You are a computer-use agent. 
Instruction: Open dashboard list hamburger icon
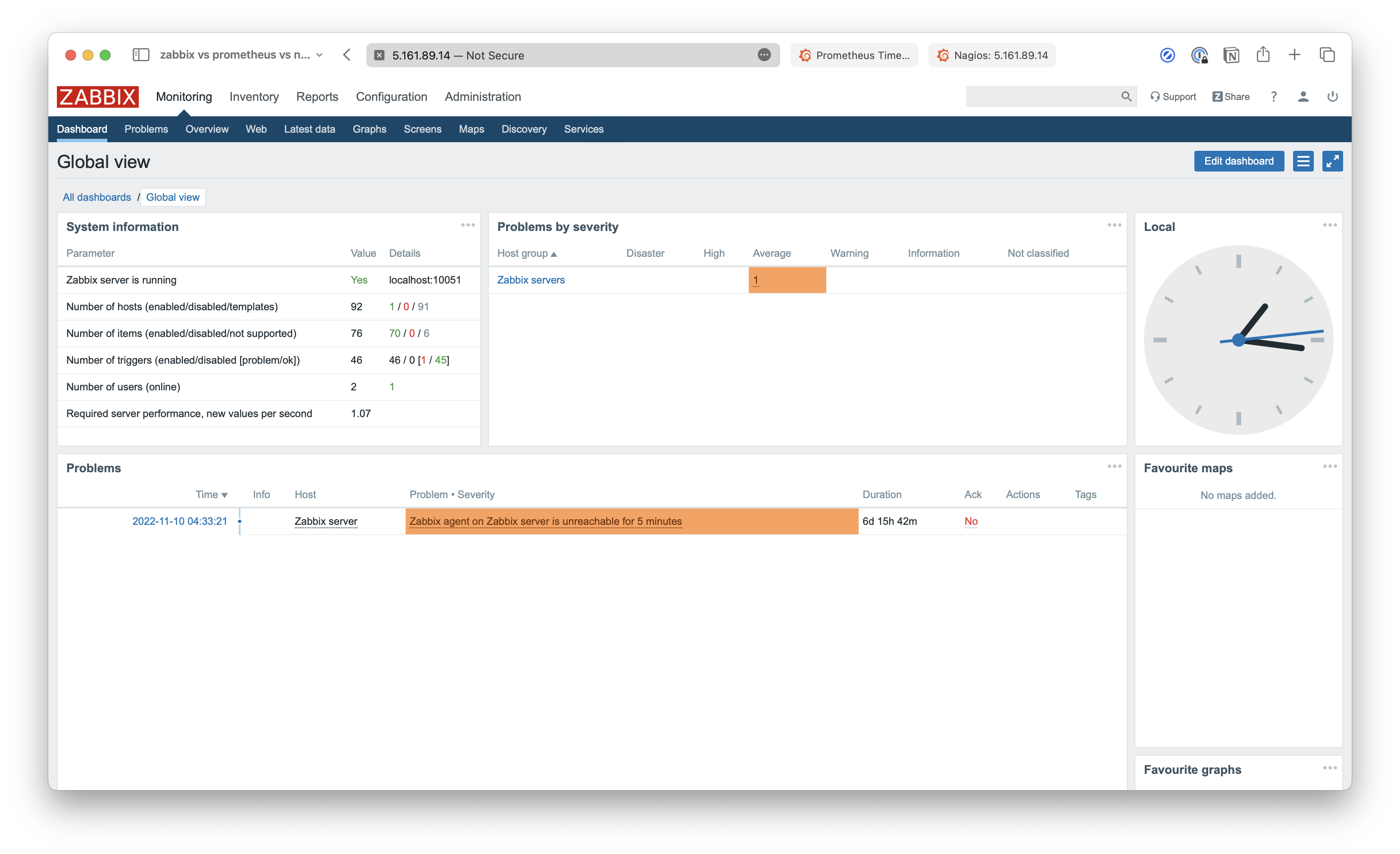1303,161
